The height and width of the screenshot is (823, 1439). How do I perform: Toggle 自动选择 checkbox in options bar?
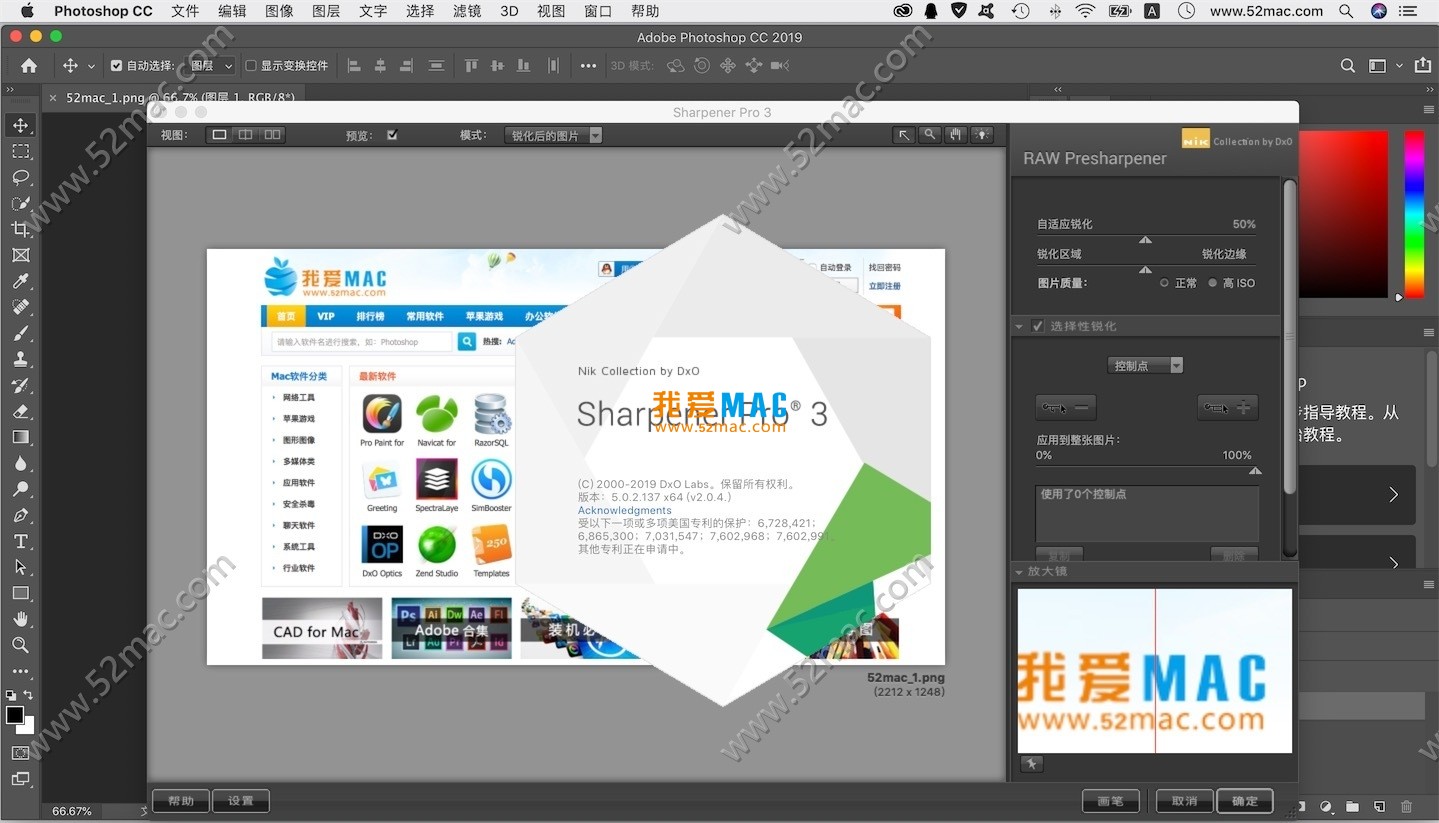coord(116,66)
